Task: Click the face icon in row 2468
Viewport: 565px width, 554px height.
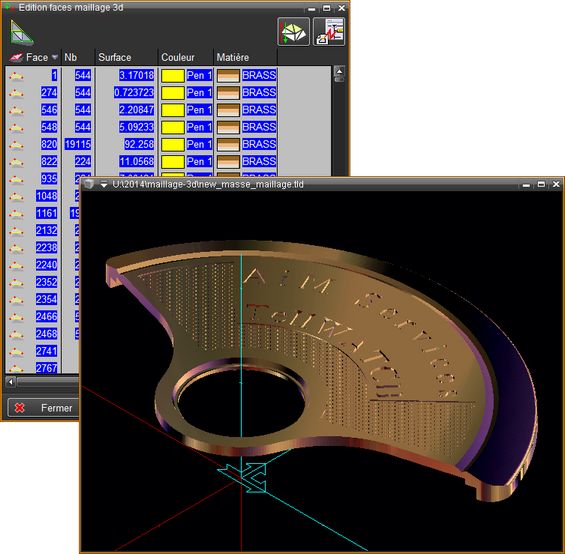Action: coord(16,334)
